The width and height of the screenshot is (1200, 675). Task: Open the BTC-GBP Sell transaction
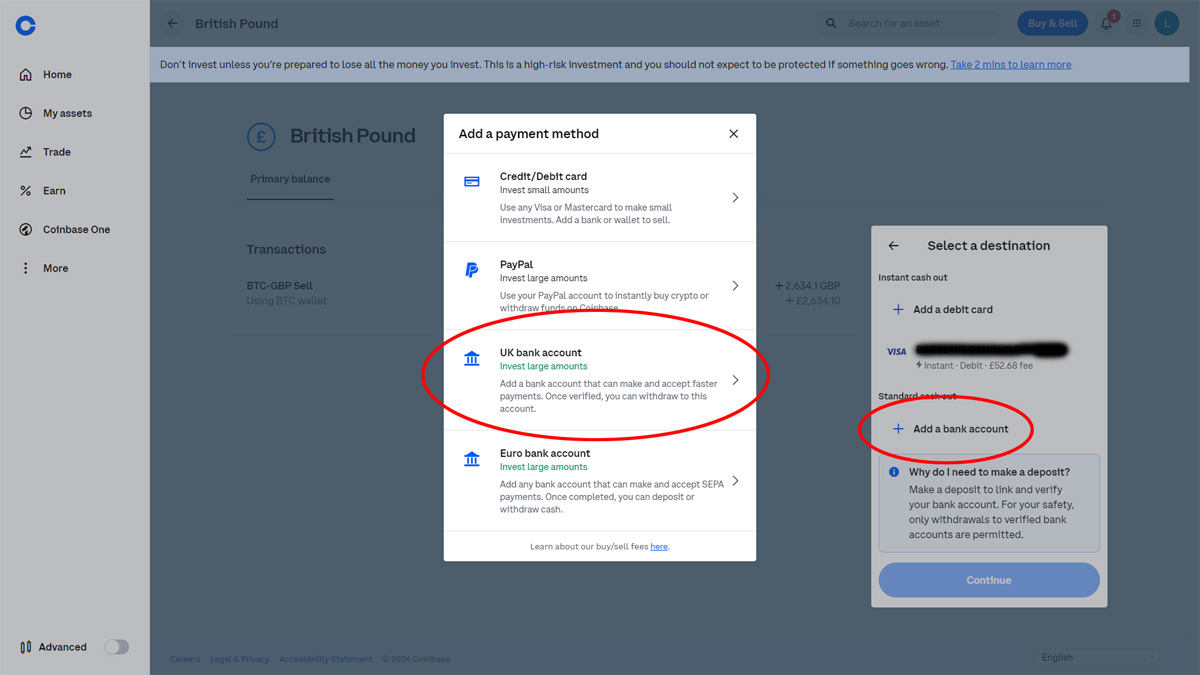tap(544, 293)
